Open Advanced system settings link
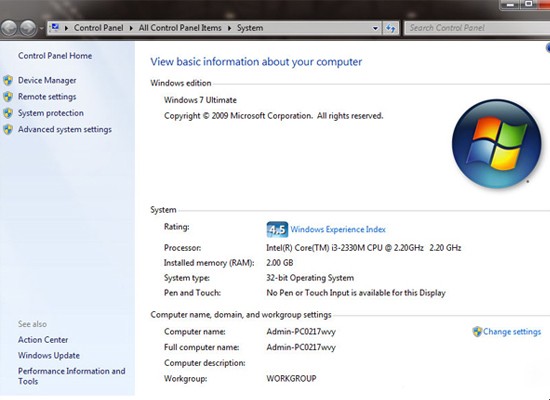This screenshot has height=400, width=550. pos(65,129)
